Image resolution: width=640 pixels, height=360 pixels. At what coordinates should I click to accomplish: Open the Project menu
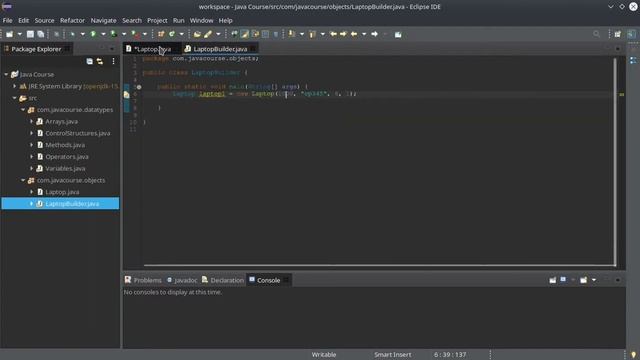coord(157,20)
